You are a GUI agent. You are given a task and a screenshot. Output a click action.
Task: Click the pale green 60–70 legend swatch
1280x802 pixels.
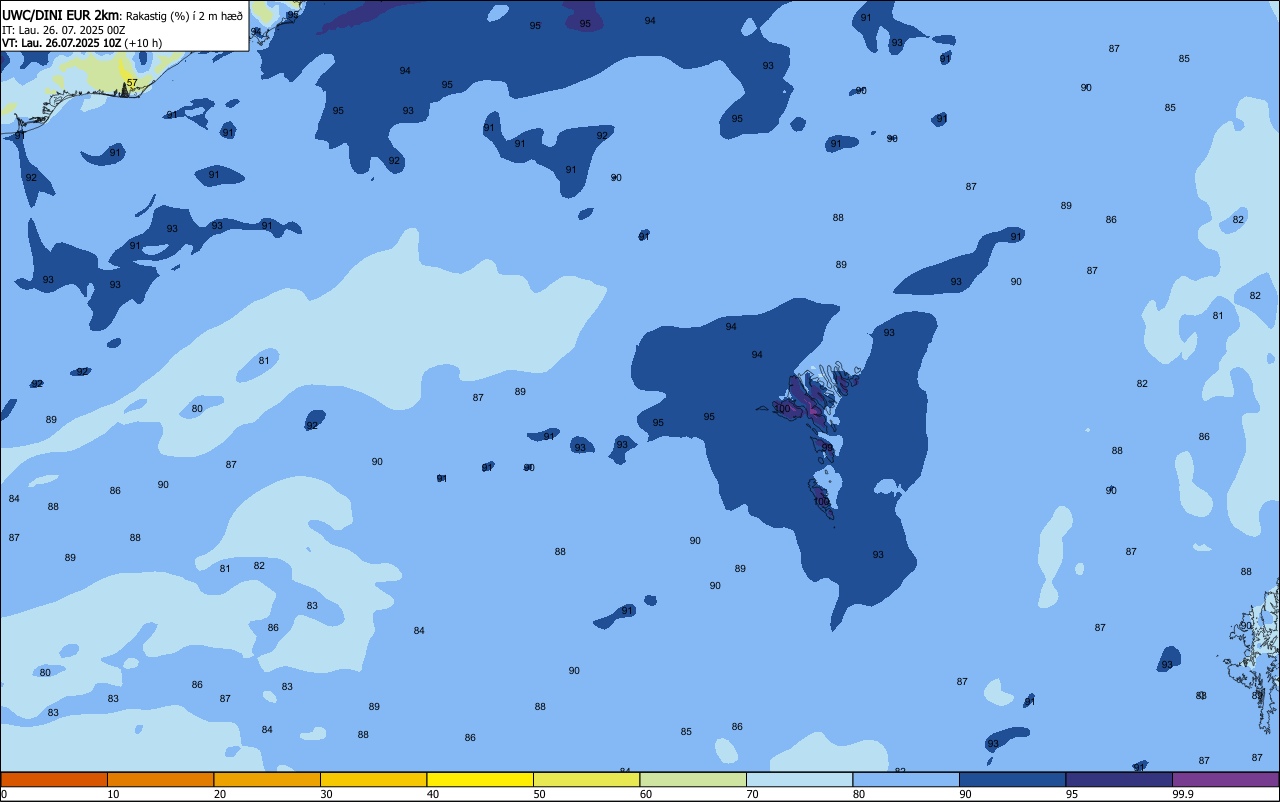point(693,779)
